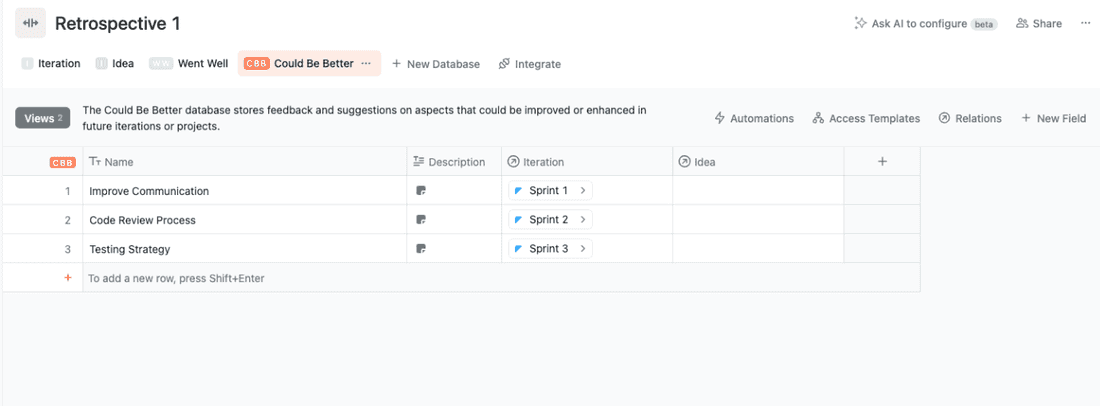Click description note icon for Improve Communication
Image resolution: width=1100 pixels, height=406 pixels.
click(x=421, y=190)
